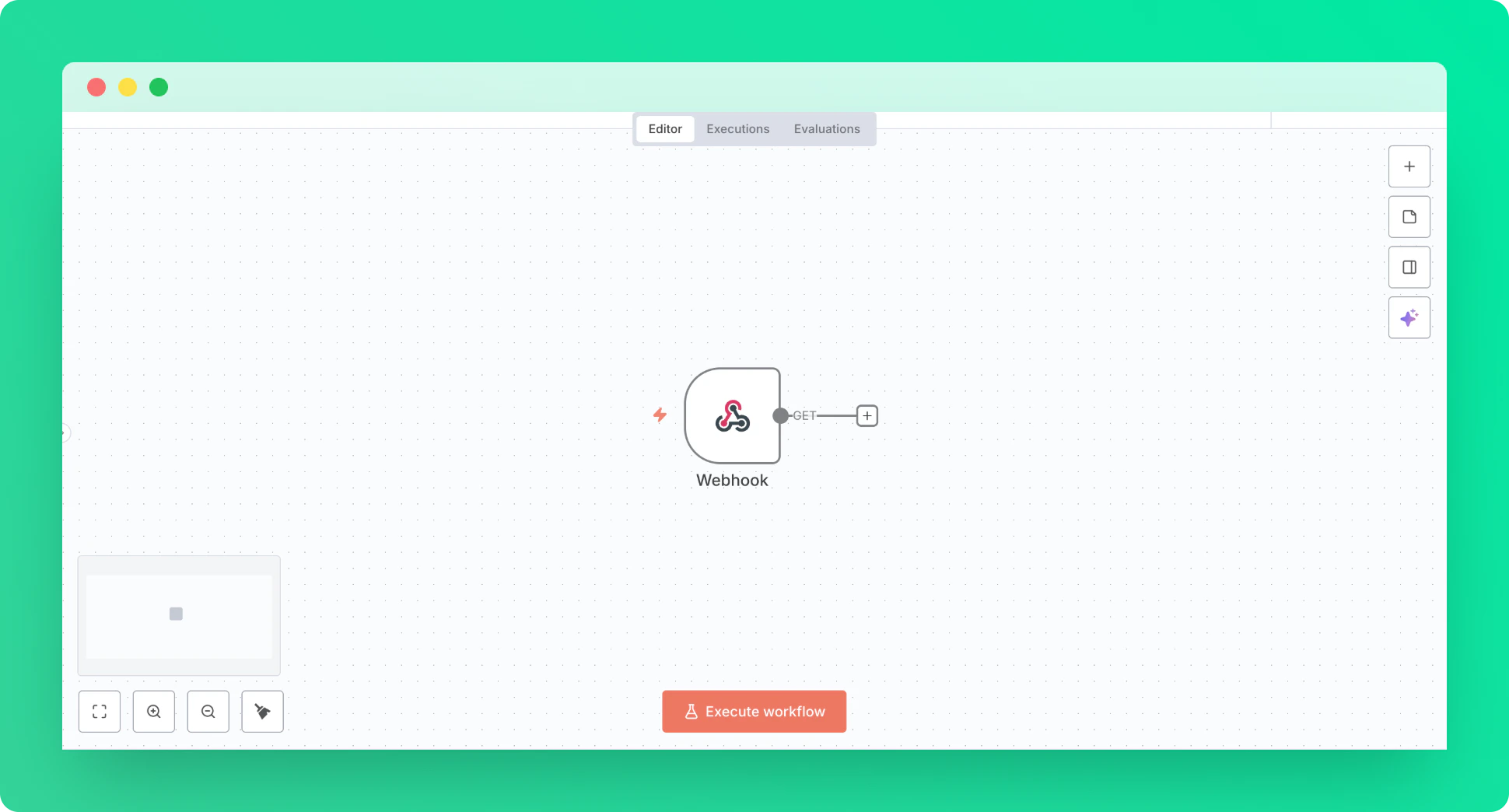Zoom in on the canvas
Screen dimensions: 1509x812
pos(154,712)
